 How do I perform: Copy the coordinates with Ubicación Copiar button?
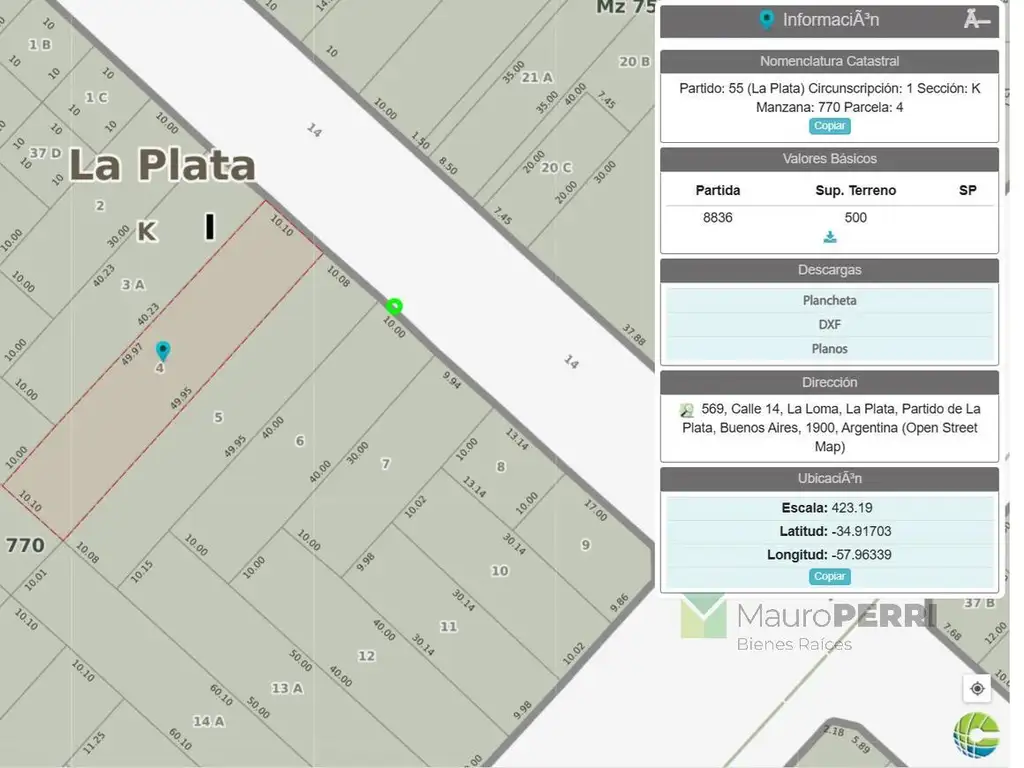click(x=829, y=576)
